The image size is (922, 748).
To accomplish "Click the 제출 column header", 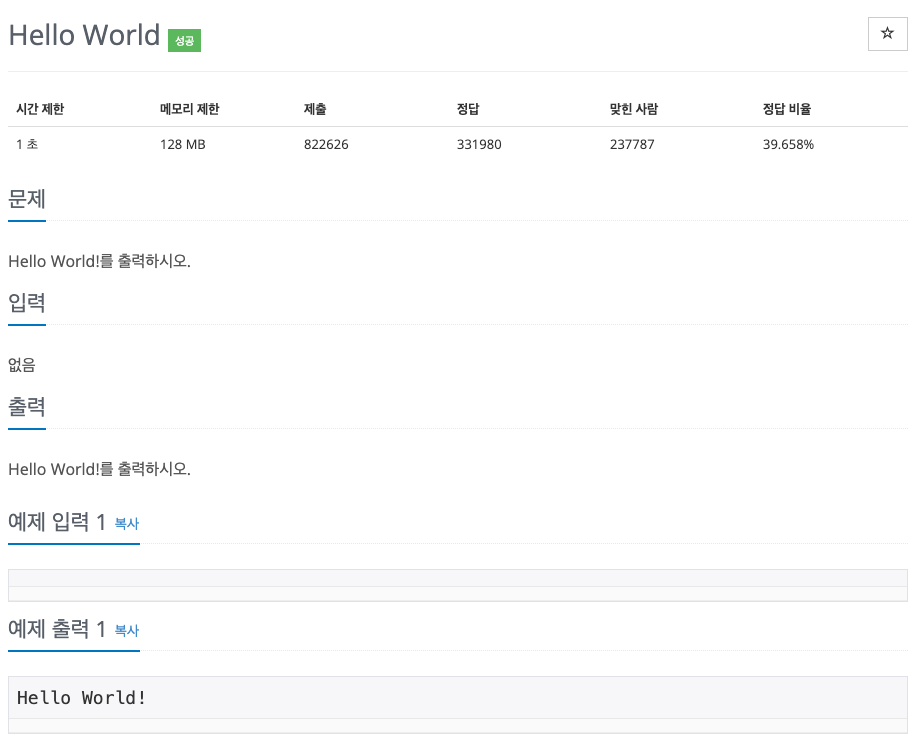I will (x=315, y=109).
